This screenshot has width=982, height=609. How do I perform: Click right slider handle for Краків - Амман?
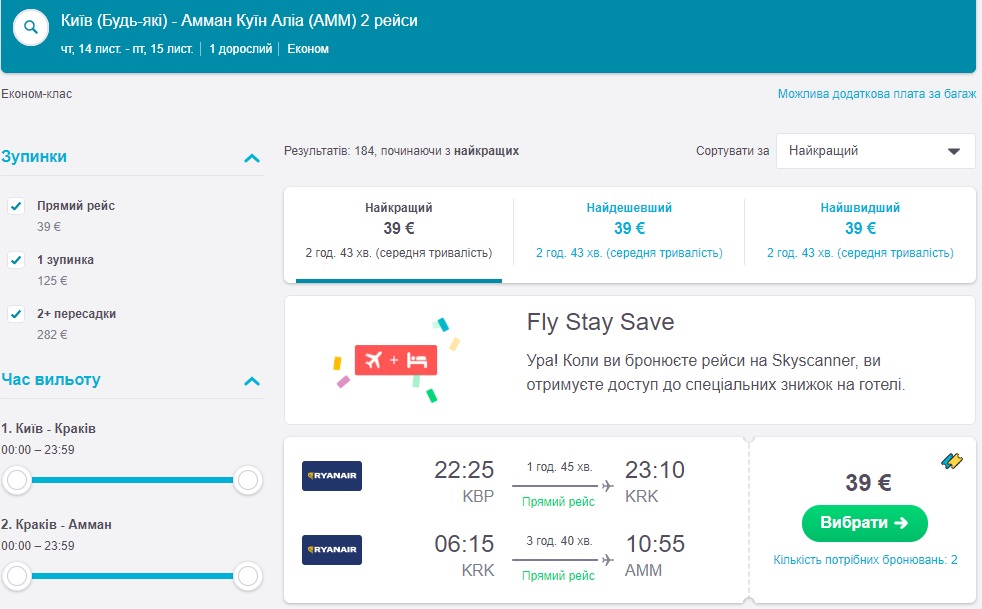pyautogui.click(x=248, y=575)
